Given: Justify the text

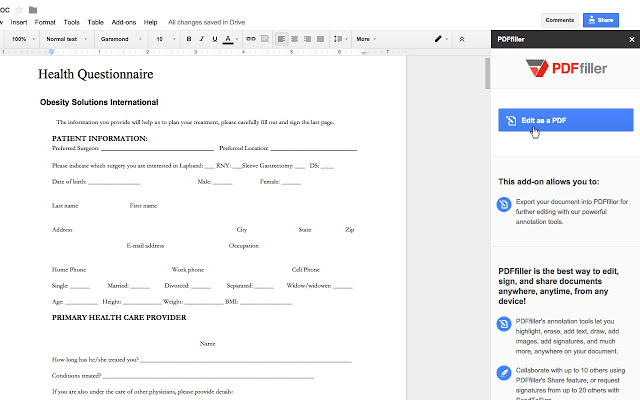Looking at the screenshot, I should point(320,39).
